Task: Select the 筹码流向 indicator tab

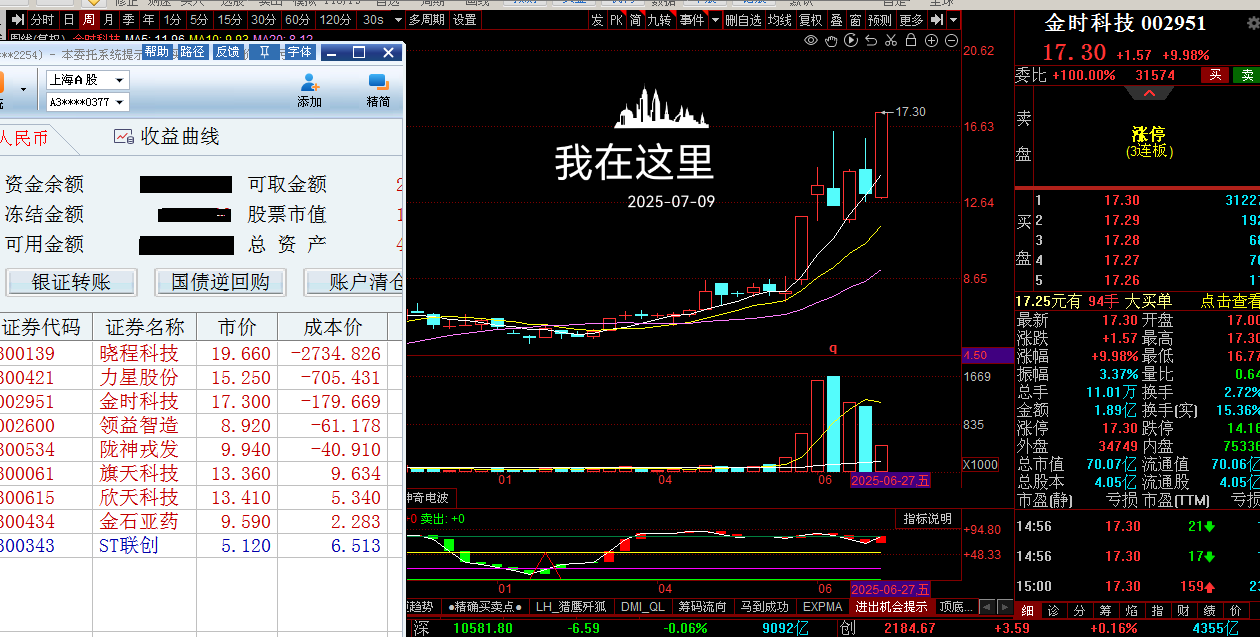Action: point(701,606)
